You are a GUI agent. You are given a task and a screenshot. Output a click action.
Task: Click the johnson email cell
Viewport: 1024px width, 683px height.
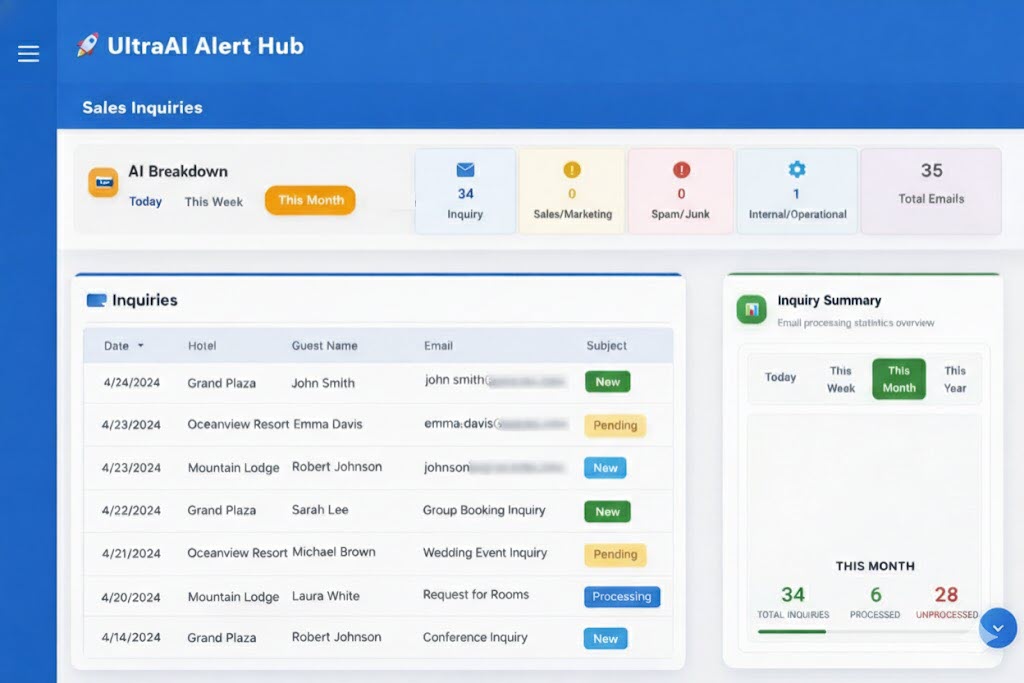(494, 468)
